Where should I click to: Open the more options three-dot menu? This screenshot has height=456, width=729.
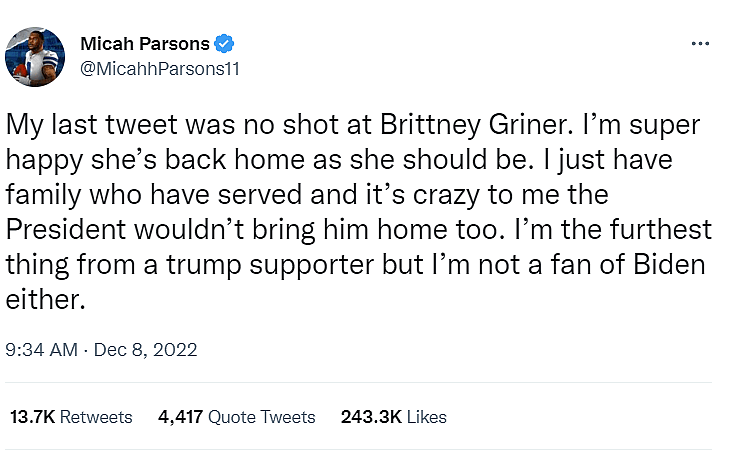(x=700, y=45)
